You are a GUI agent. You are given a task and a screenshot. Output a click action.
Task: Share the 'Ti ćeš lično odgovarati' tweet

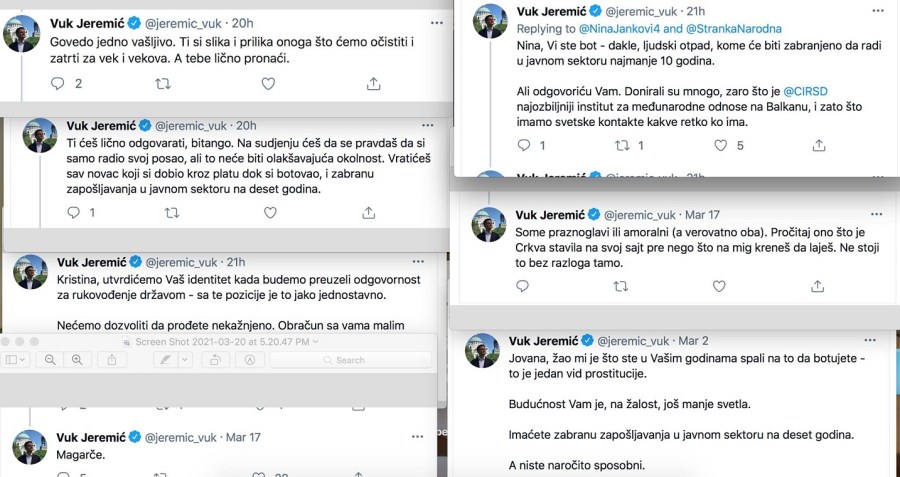[x=368, y=213]
